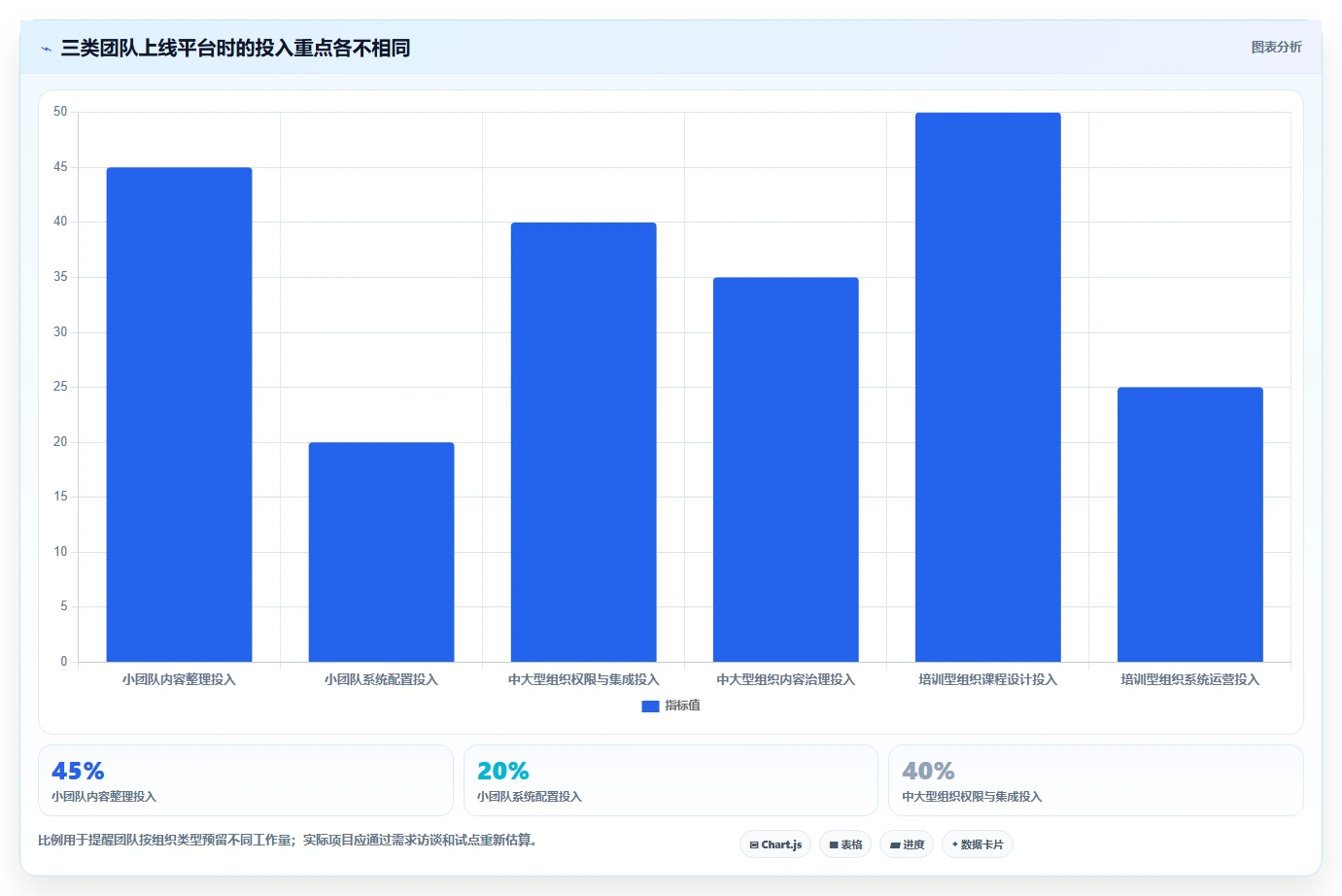Toggle the 指标值 legend color box

coord(650,706)
